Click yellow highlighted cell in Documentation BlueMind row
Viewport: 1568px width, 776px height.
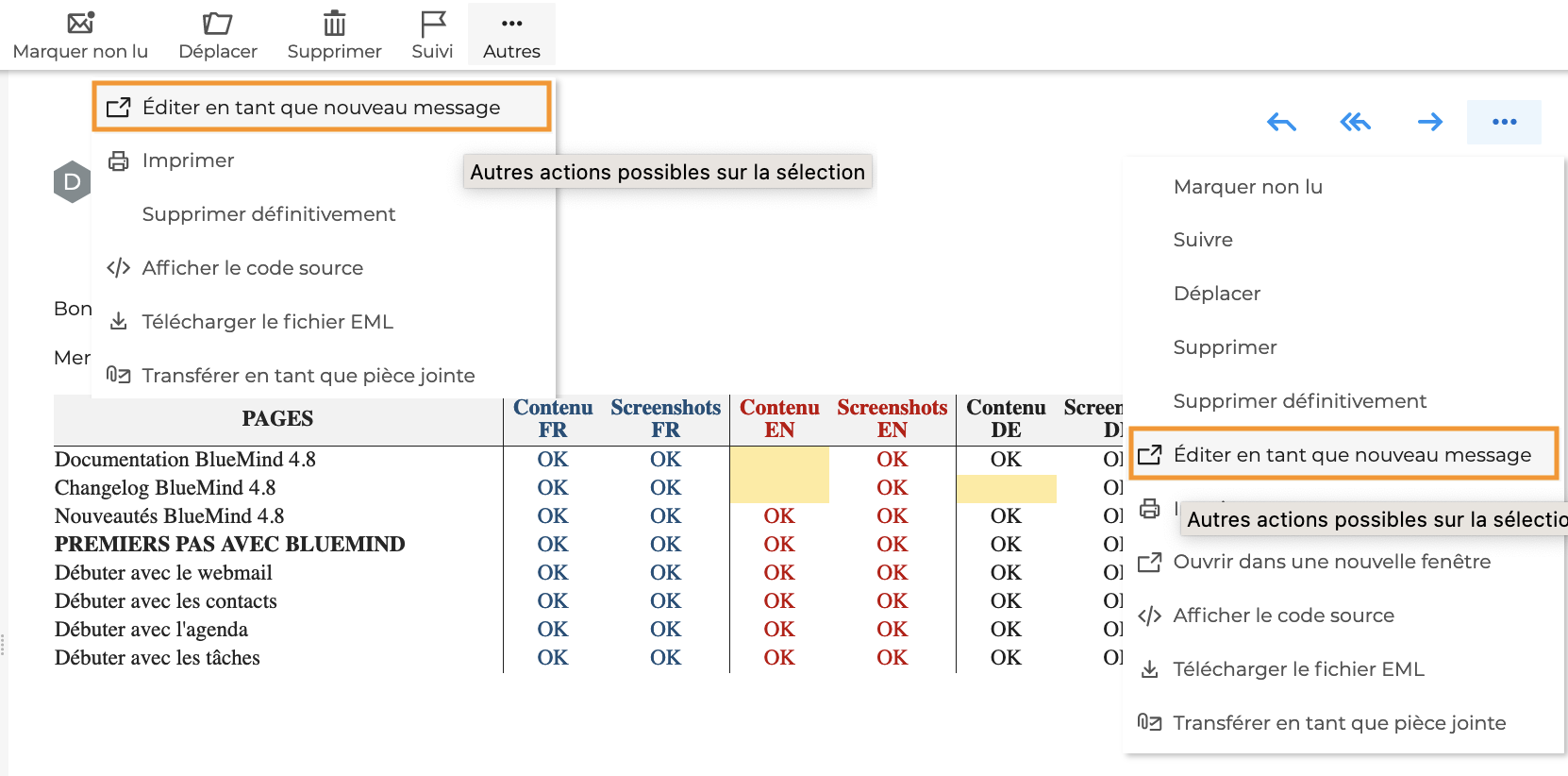(x=779, y=460)
